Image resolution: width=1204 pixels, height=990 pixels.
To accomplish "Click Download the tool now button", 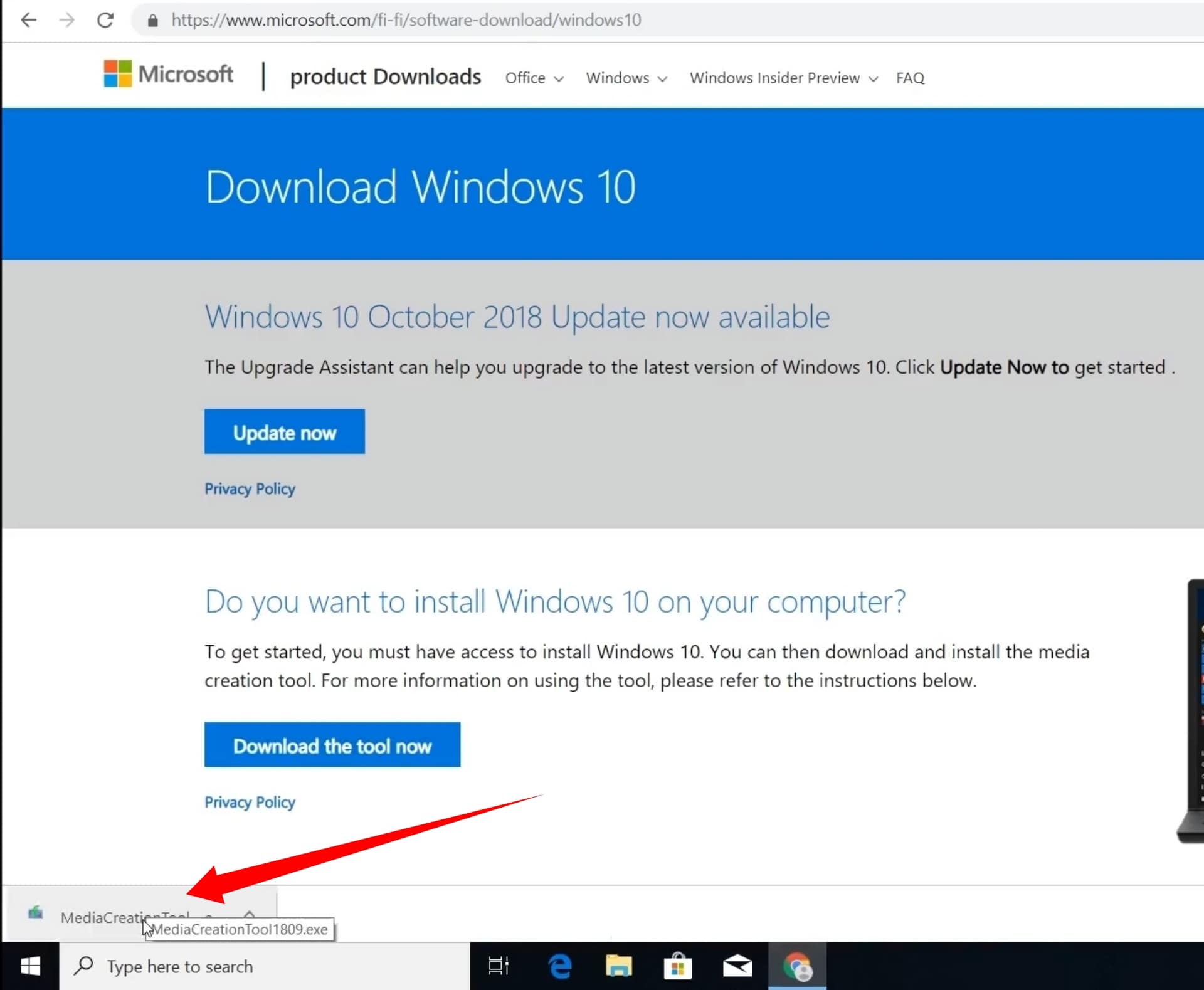I will 332,745.
